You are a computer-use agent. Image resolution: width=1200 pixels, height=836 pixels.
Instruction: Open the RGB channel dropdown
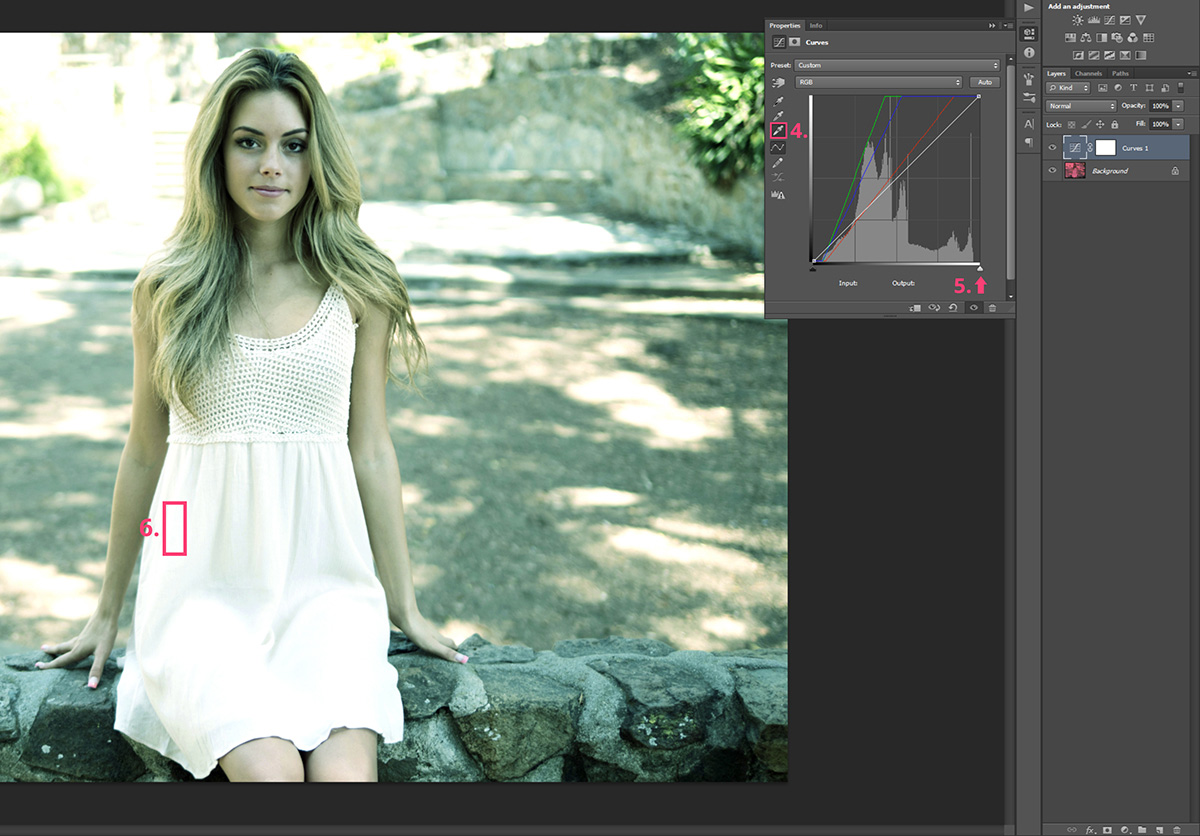(878, 82)
